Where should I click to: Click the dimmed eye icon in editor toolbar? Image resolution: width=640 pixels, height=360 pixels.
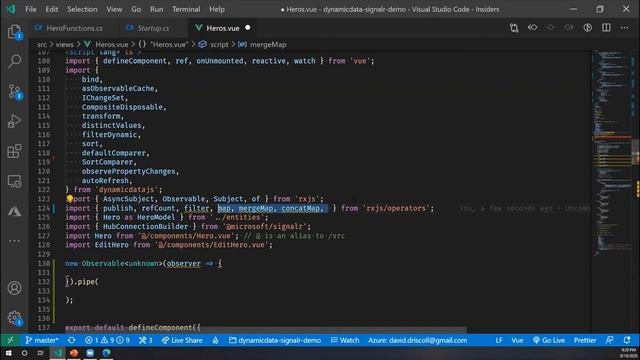pos(551,28)
